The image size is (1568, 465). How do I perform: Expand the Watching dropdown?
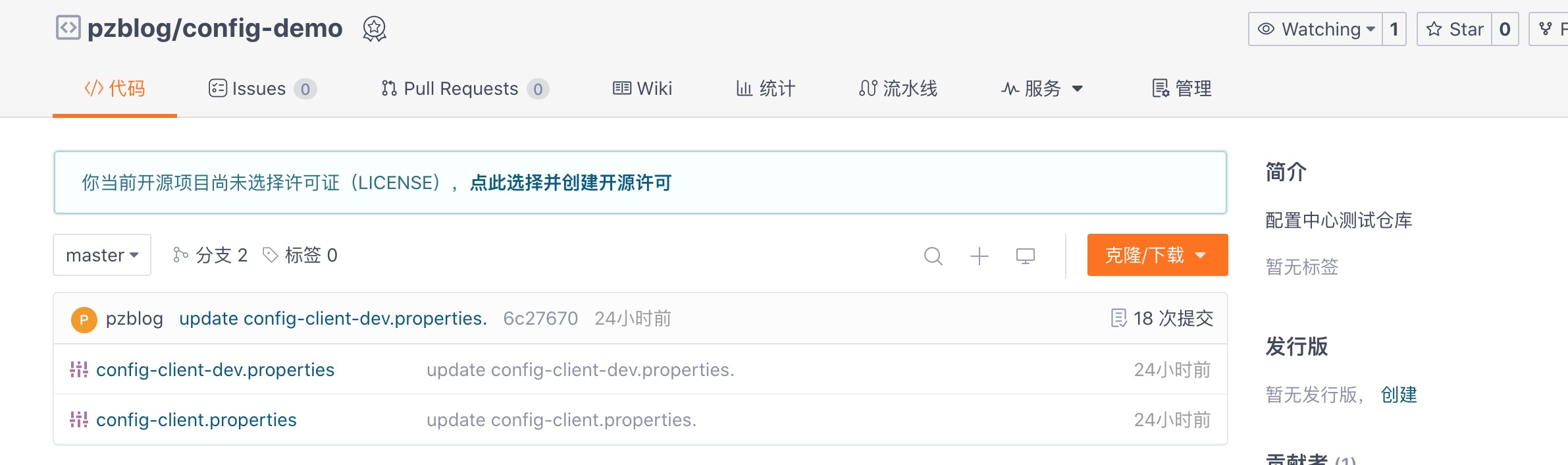coord(1315,29)
